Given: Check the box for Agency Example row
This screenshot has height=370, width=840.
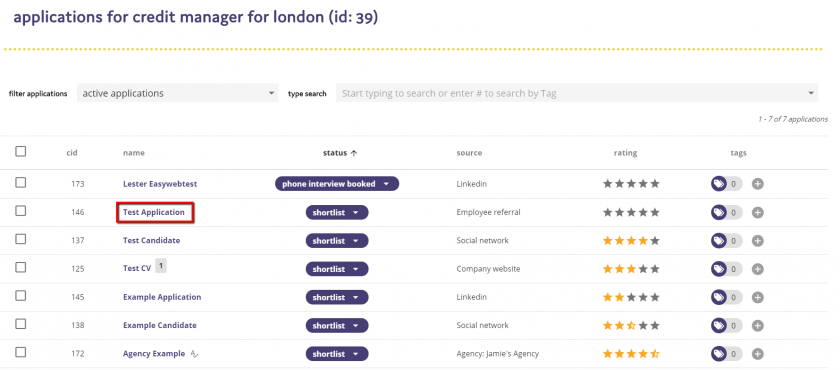Looking at the screenshot, I should pos(20,352).
